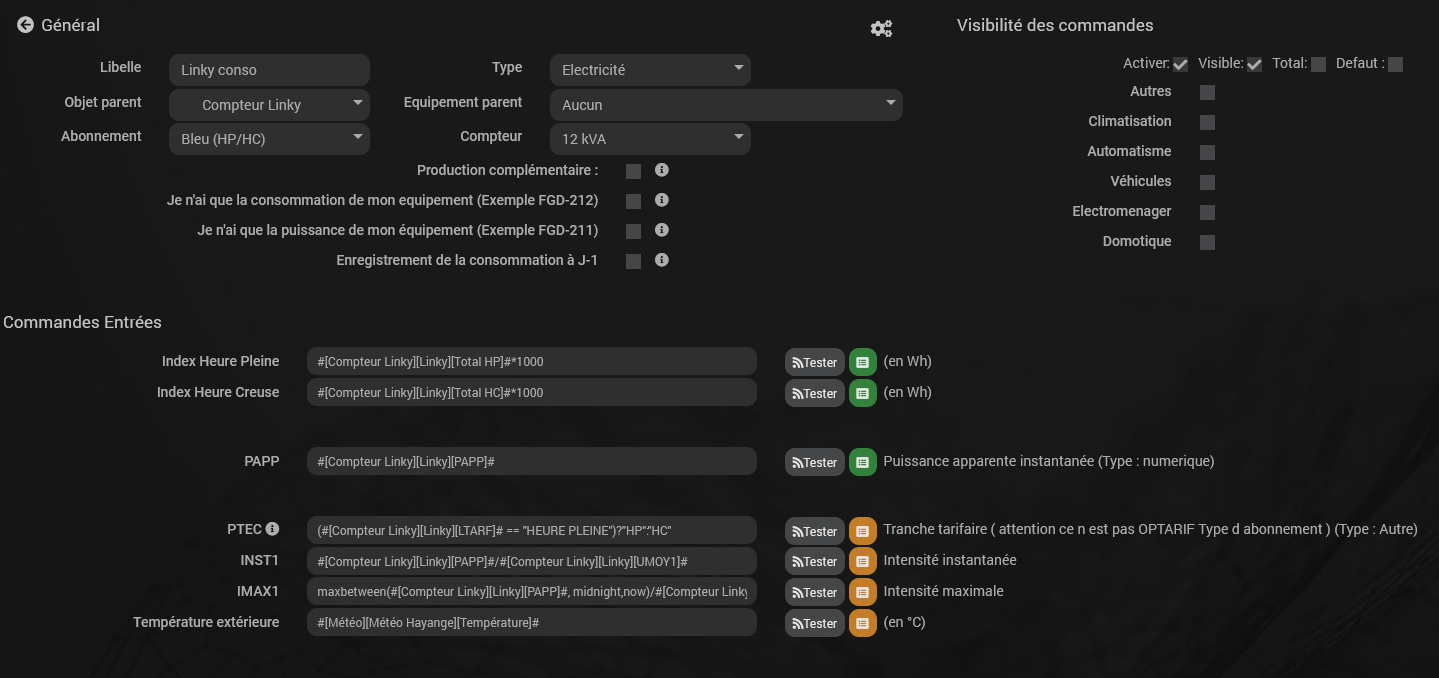This screenshot has height=678, width=1439.
Task: Click info icon for Enregistrement consommation J-1
Action: click(661, 260)
